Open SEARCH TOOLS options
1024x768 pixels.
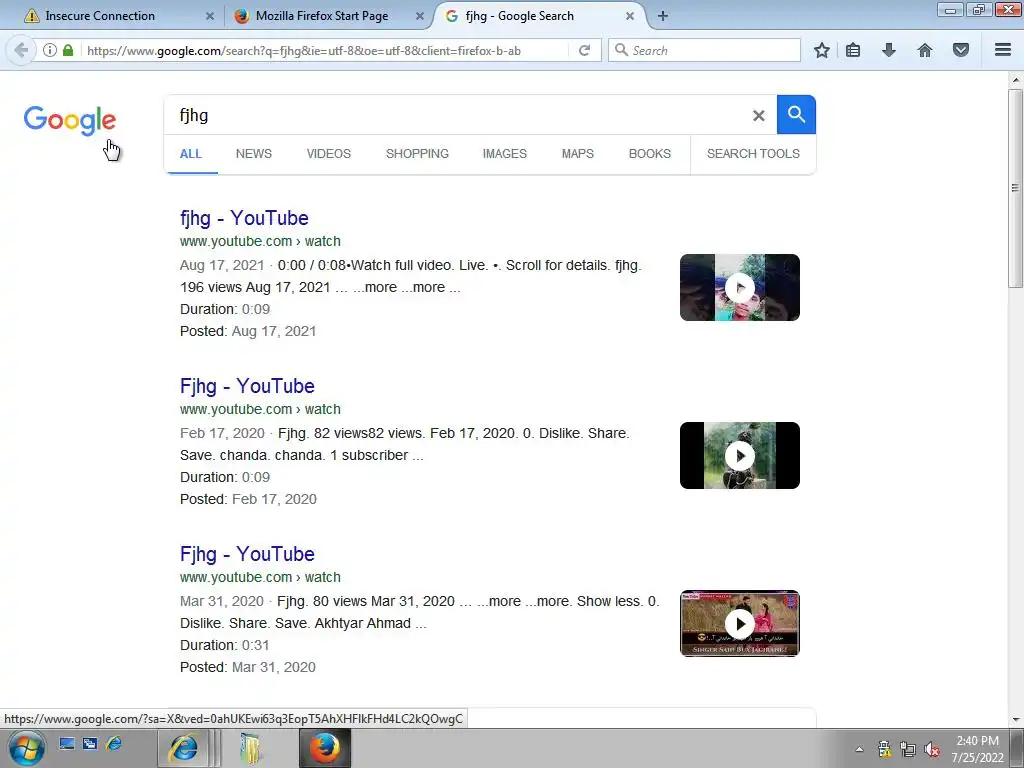point(753,154)
